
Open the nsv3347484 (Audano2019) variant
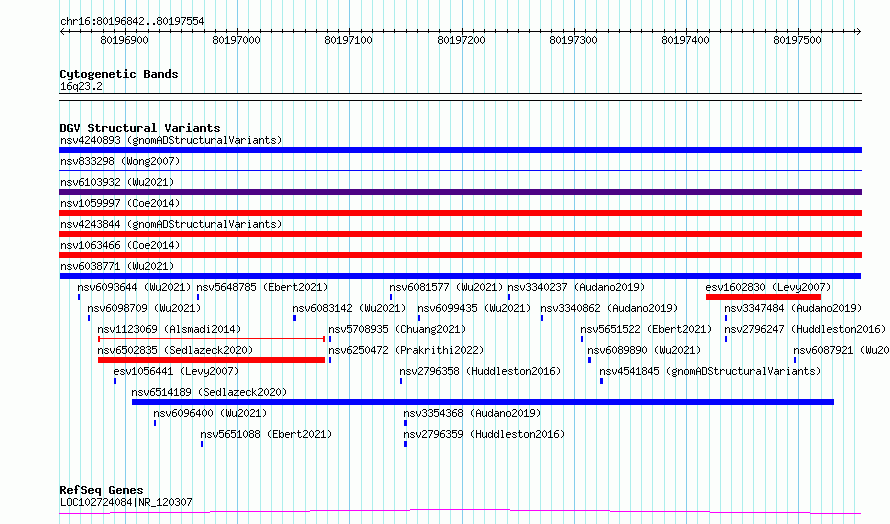(x=793, y=308)
